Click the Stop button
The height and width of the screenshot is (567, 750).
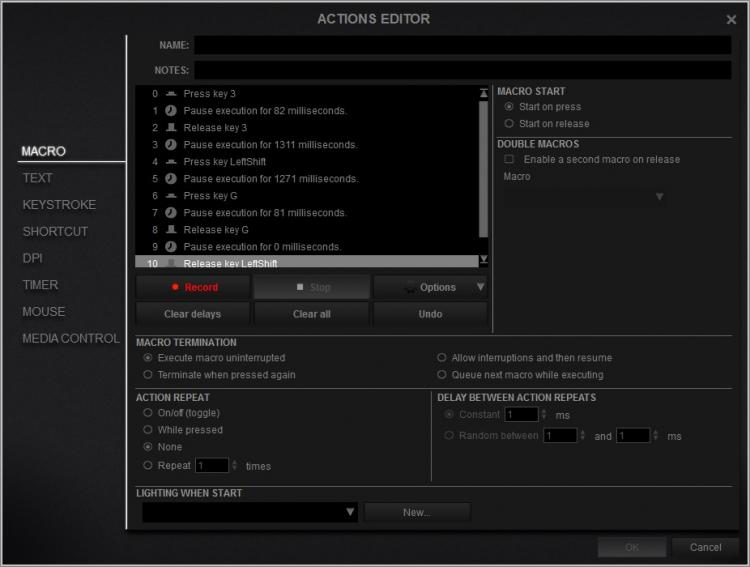[x=312, y=287]
